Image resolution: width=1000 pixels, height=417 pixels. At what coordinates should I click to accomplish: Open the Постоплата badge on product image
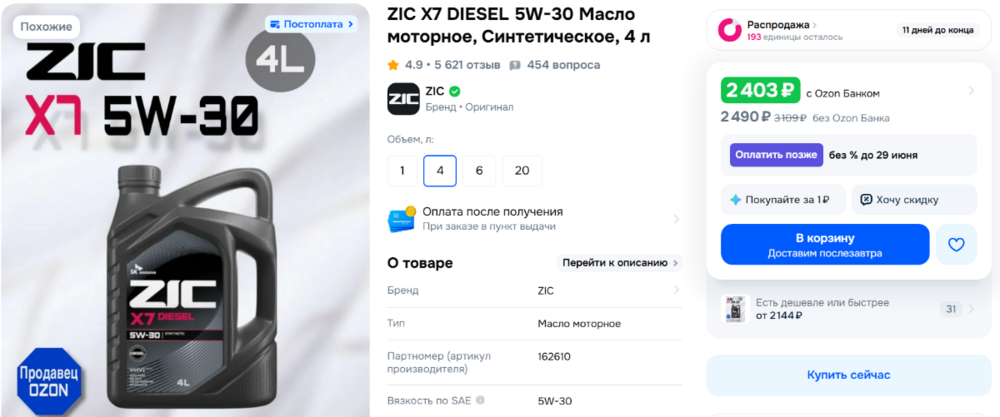tap(311, 24)
